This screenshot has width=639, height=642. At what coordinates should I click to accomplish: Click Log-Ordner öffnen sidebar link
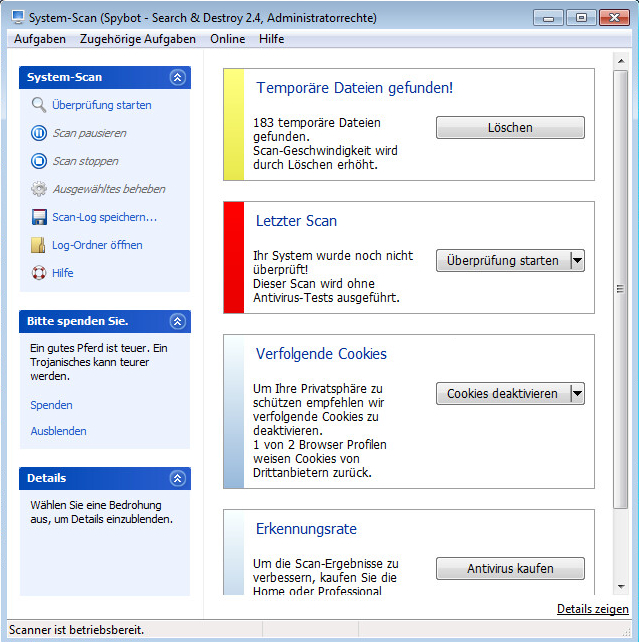click(x=97, y=245)
